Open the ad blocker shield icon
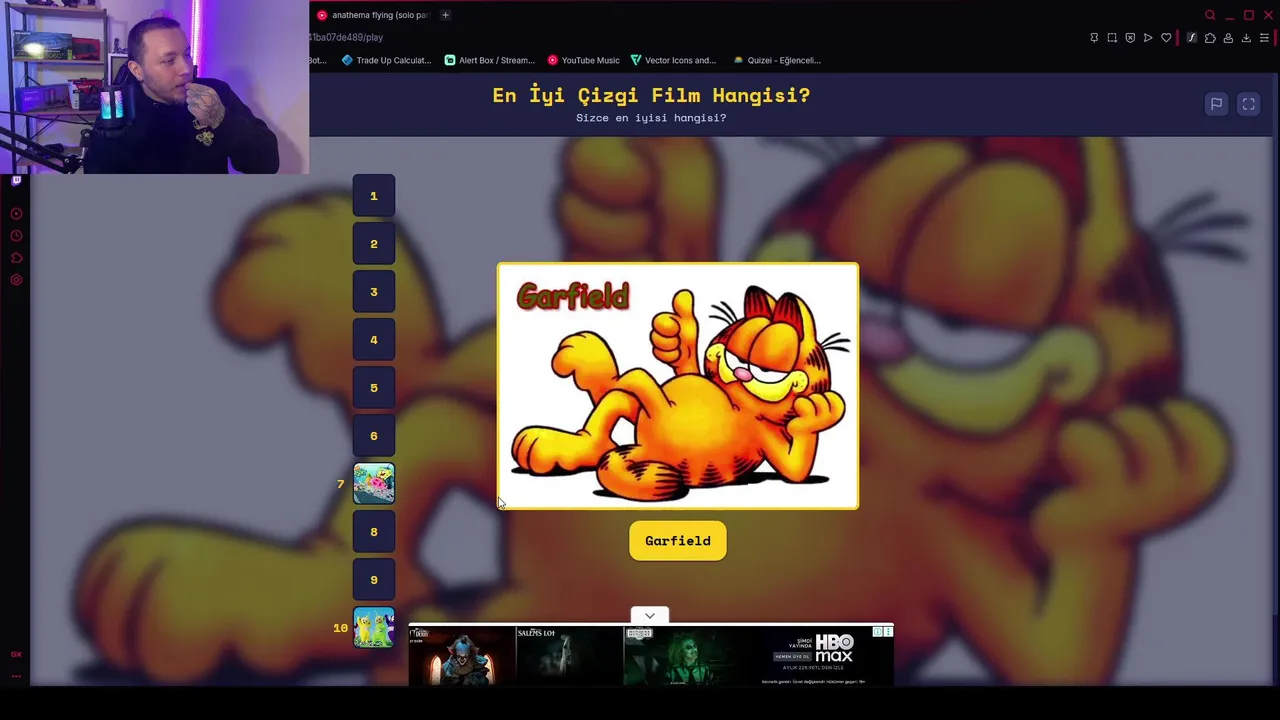 pyautogui.click(x=1130, y=38)
